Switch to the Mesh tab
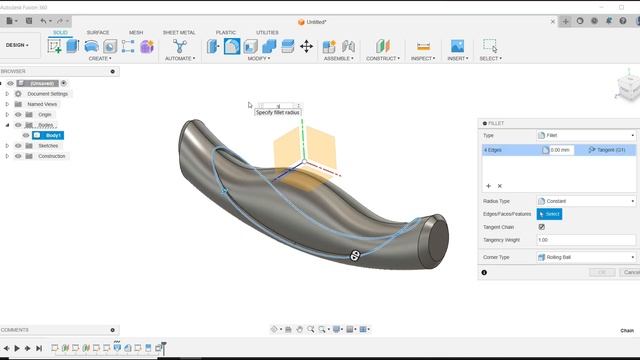The width and height of the screenshot is (640, 360). pyautogui.click(x=136, y=32)
